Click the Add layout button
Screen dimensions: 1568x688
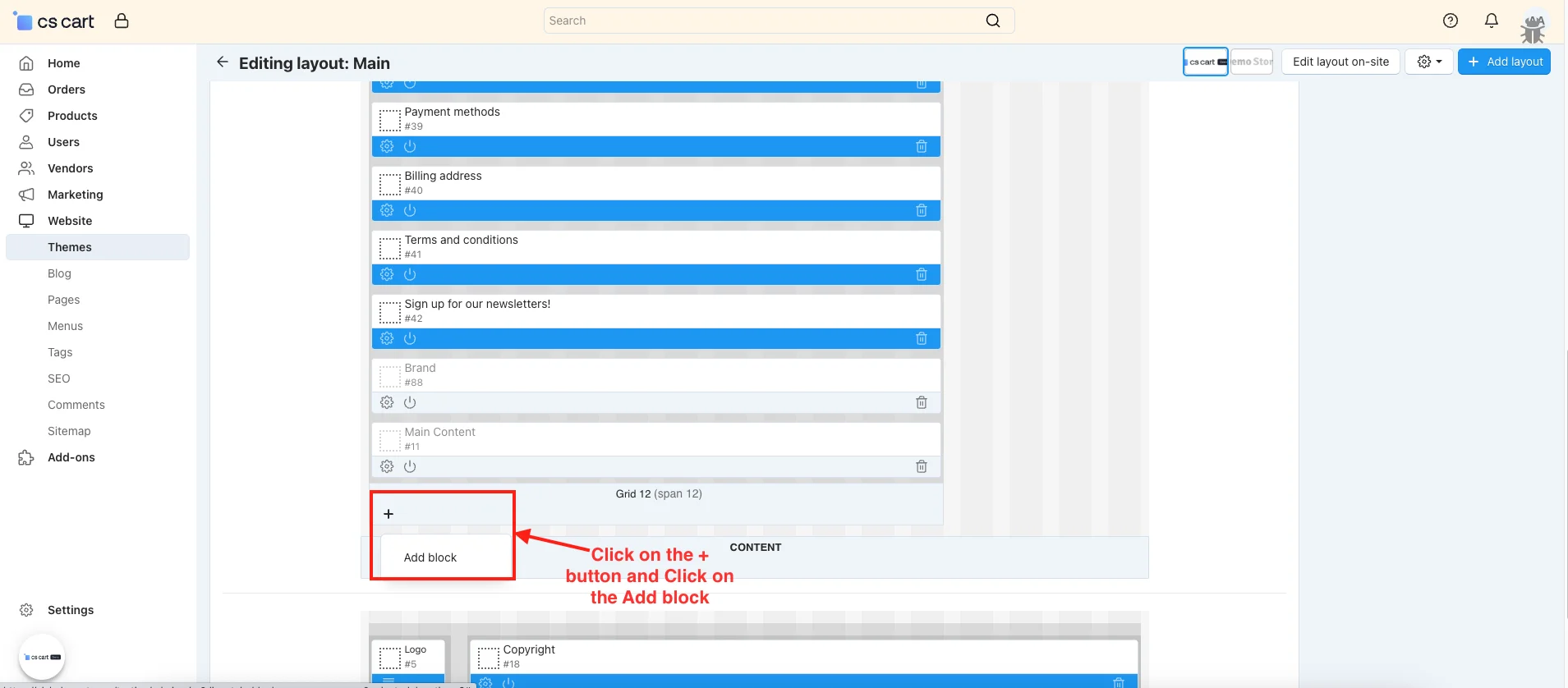[1504, 62]
